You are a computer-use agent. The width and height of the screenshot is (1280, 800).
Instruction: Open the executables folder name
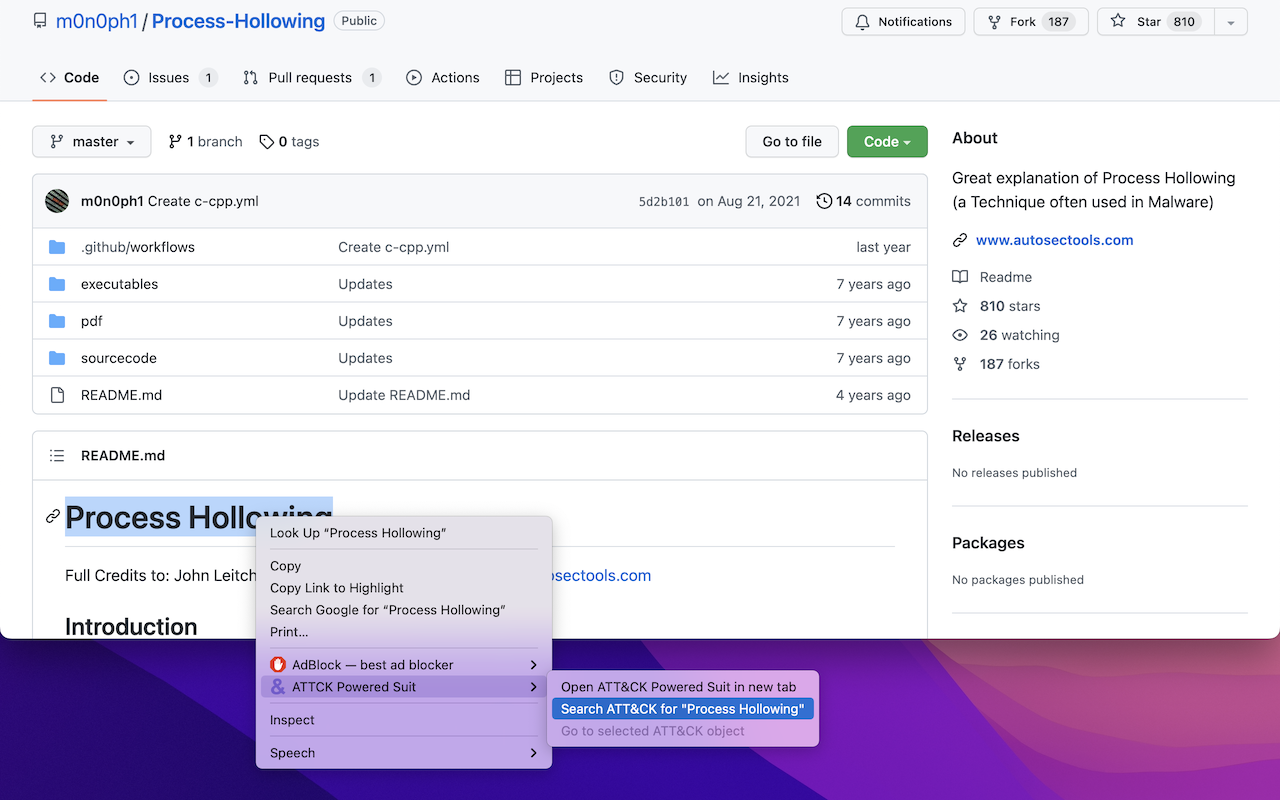119,284
